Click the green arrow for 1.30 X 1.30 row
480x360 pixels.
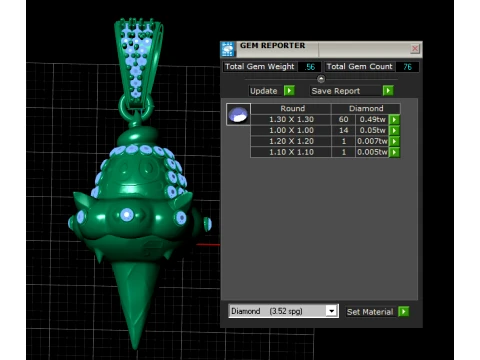point(394,120)
